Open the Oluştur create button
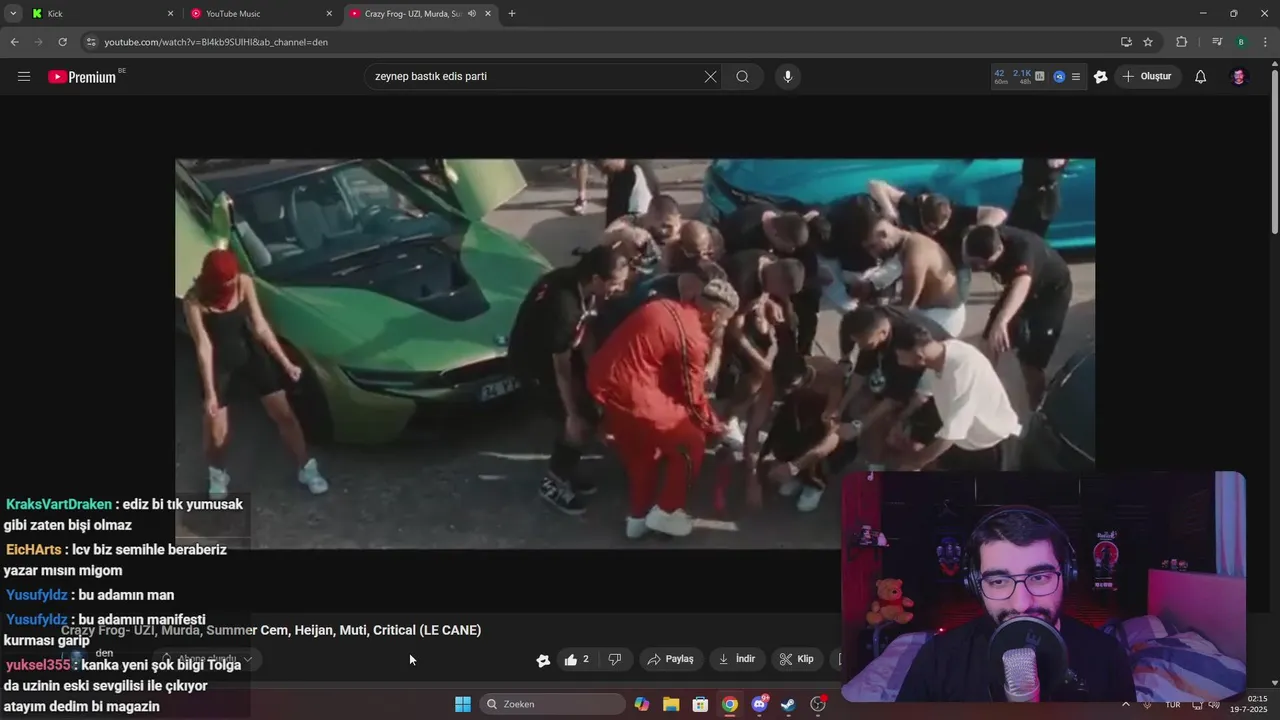 1148,77
